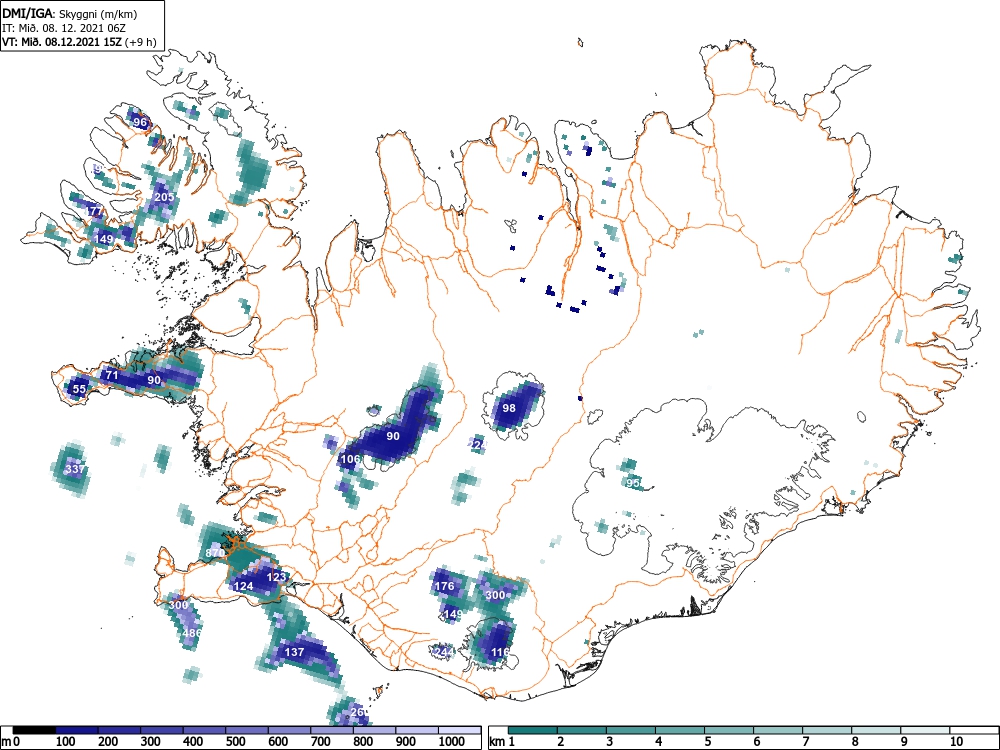This screenshot has height=750, width=1000.
Task: Click the black 0–100 m legend swatch
Action: click(34, 730)
